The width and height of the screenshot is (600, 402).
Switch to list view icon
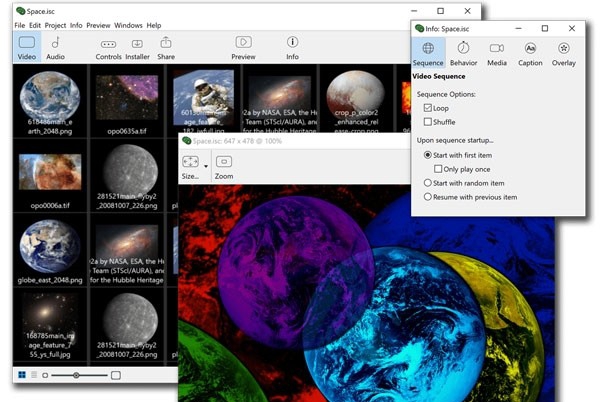(32, 375)
